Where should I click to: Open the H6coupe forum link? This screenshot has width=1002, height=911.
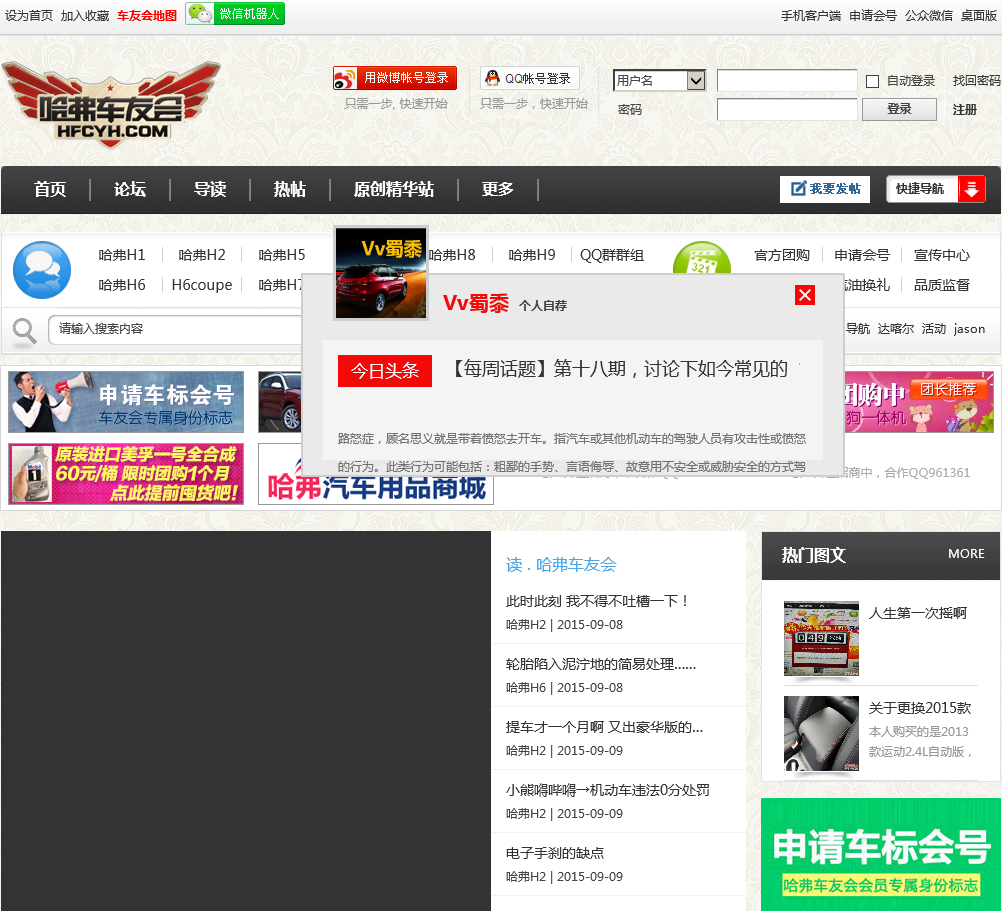[x=201, y=285]
